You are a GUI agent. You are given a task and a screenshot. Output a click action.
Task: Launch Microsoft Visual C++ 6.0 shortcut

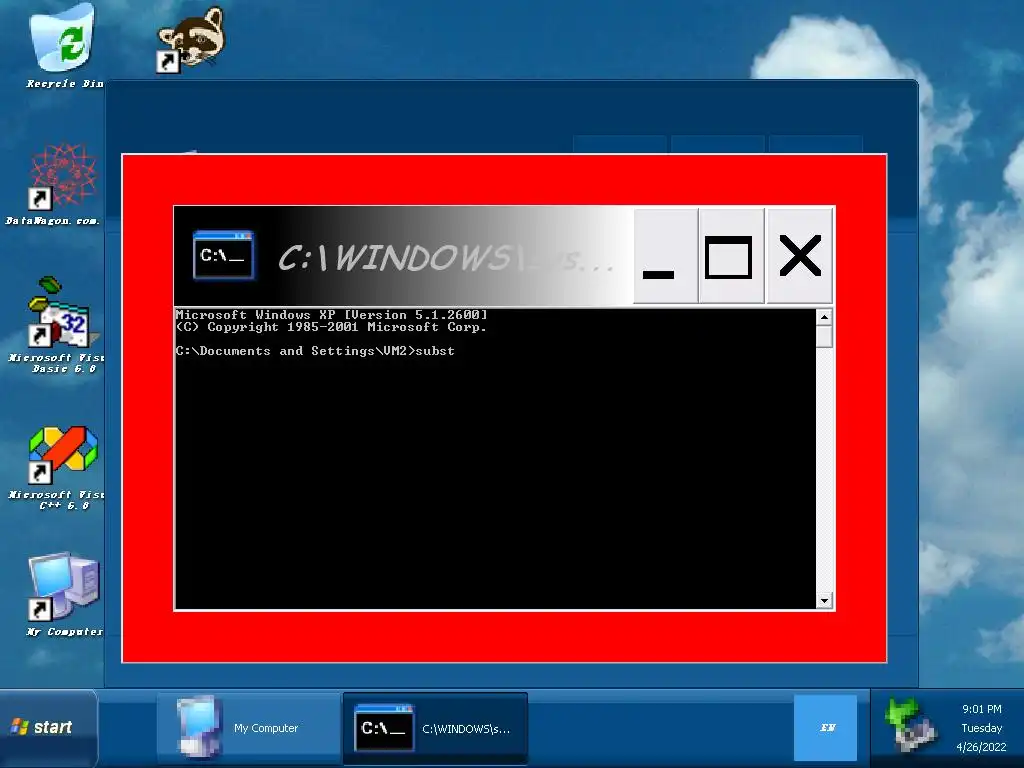click(59, 468)
